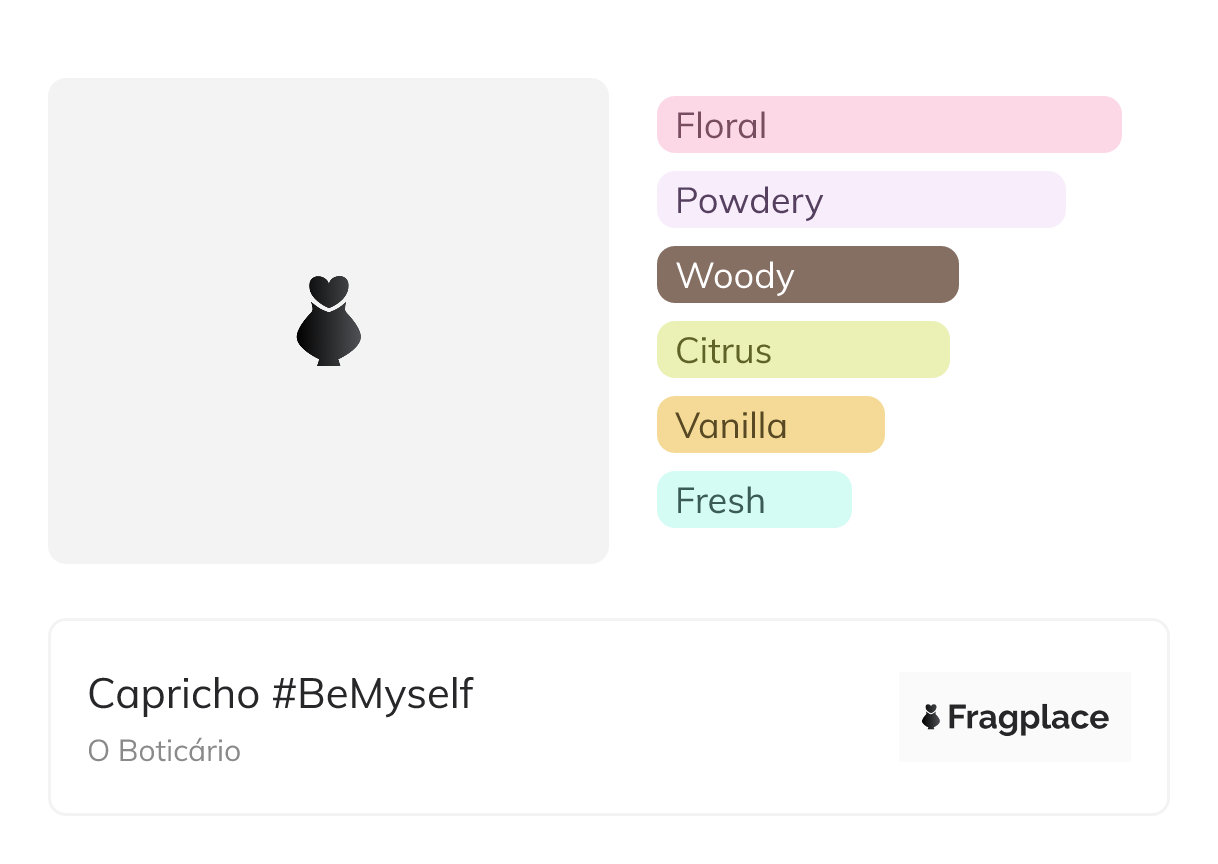Click the heart-shaped cap of large bottle
The width and height of the screenshot is (1218, 864).
328,290
